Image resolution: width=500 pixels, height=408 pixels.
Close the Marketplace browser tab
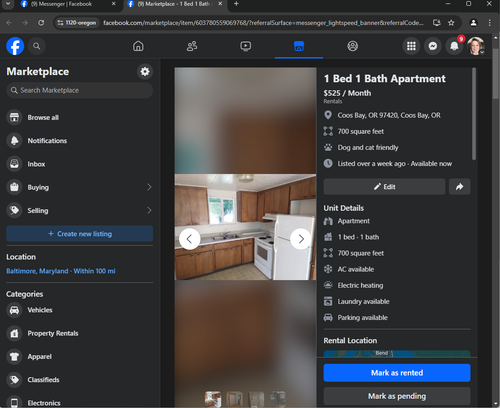coord(220,4)
